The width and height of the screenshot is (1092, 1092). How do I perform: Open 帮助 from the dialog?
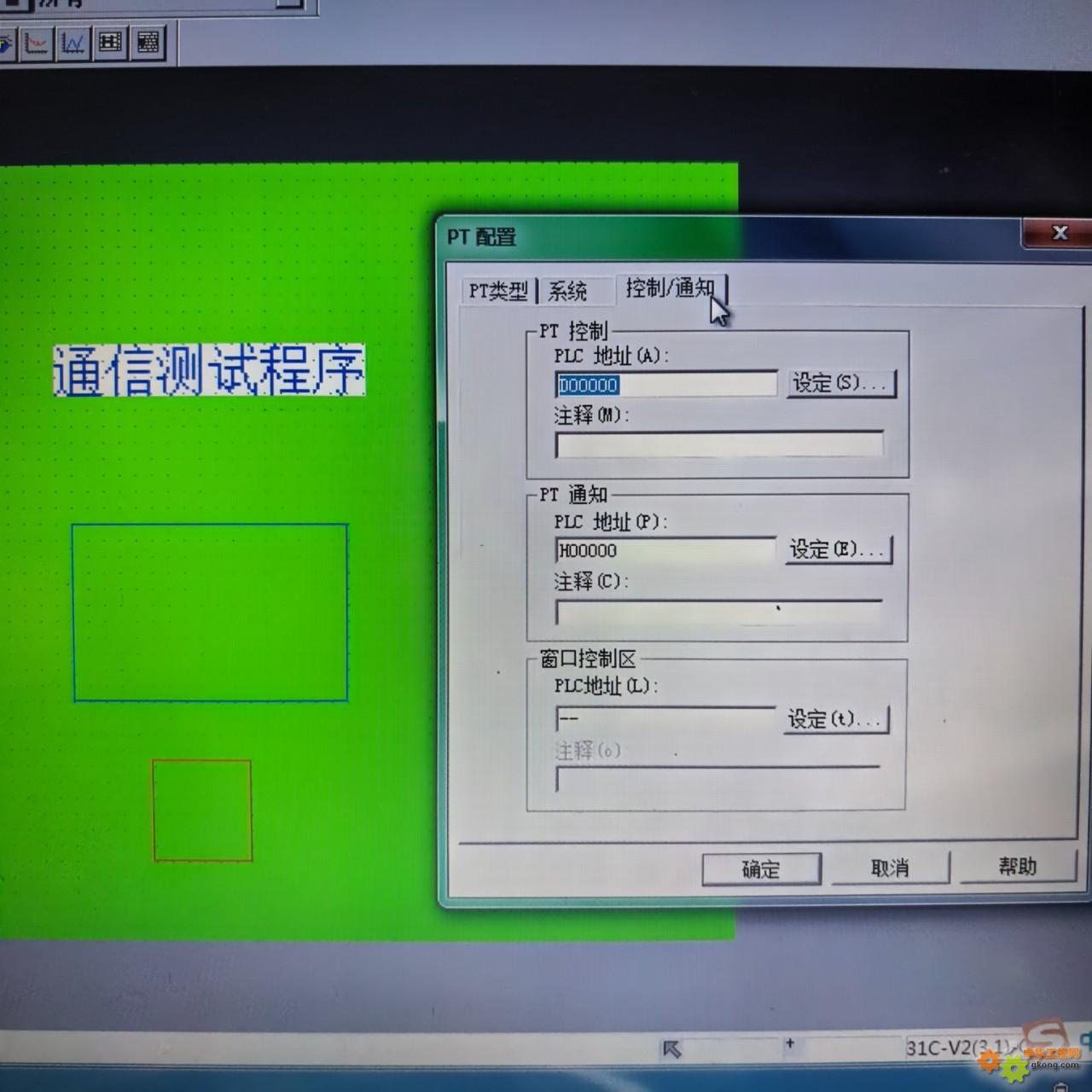click(x=1017, y=867)
